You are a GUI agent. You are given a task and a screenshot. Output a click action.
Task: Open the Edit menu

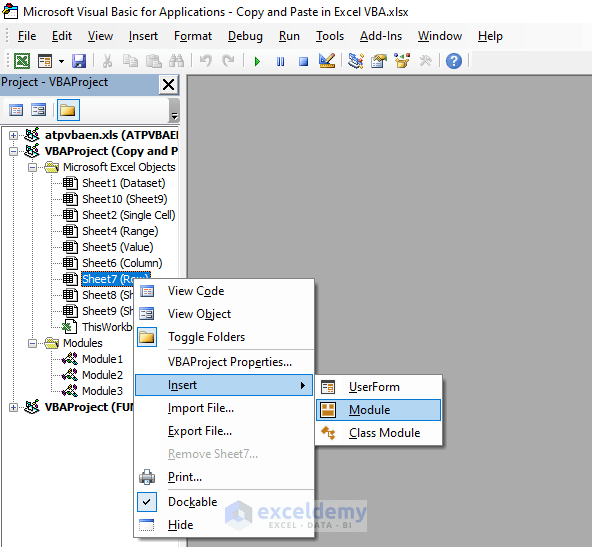(x=62, y=36)
